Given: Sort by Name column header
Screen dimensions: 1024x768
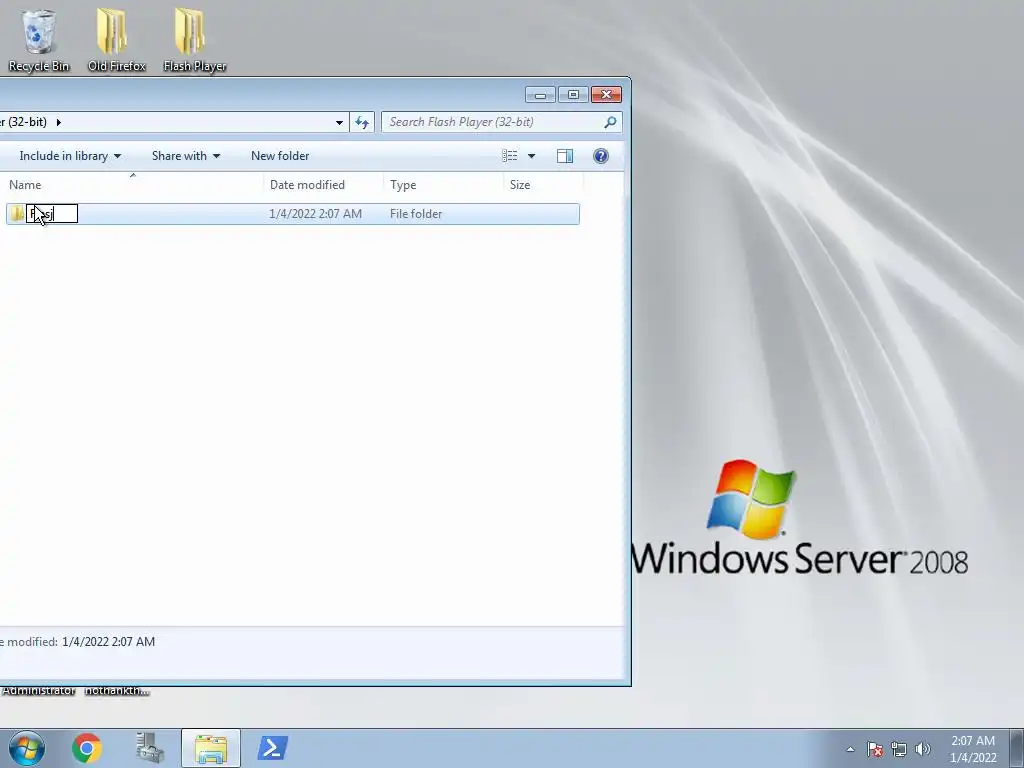Looking at the screenshot, I should (132, 185).
